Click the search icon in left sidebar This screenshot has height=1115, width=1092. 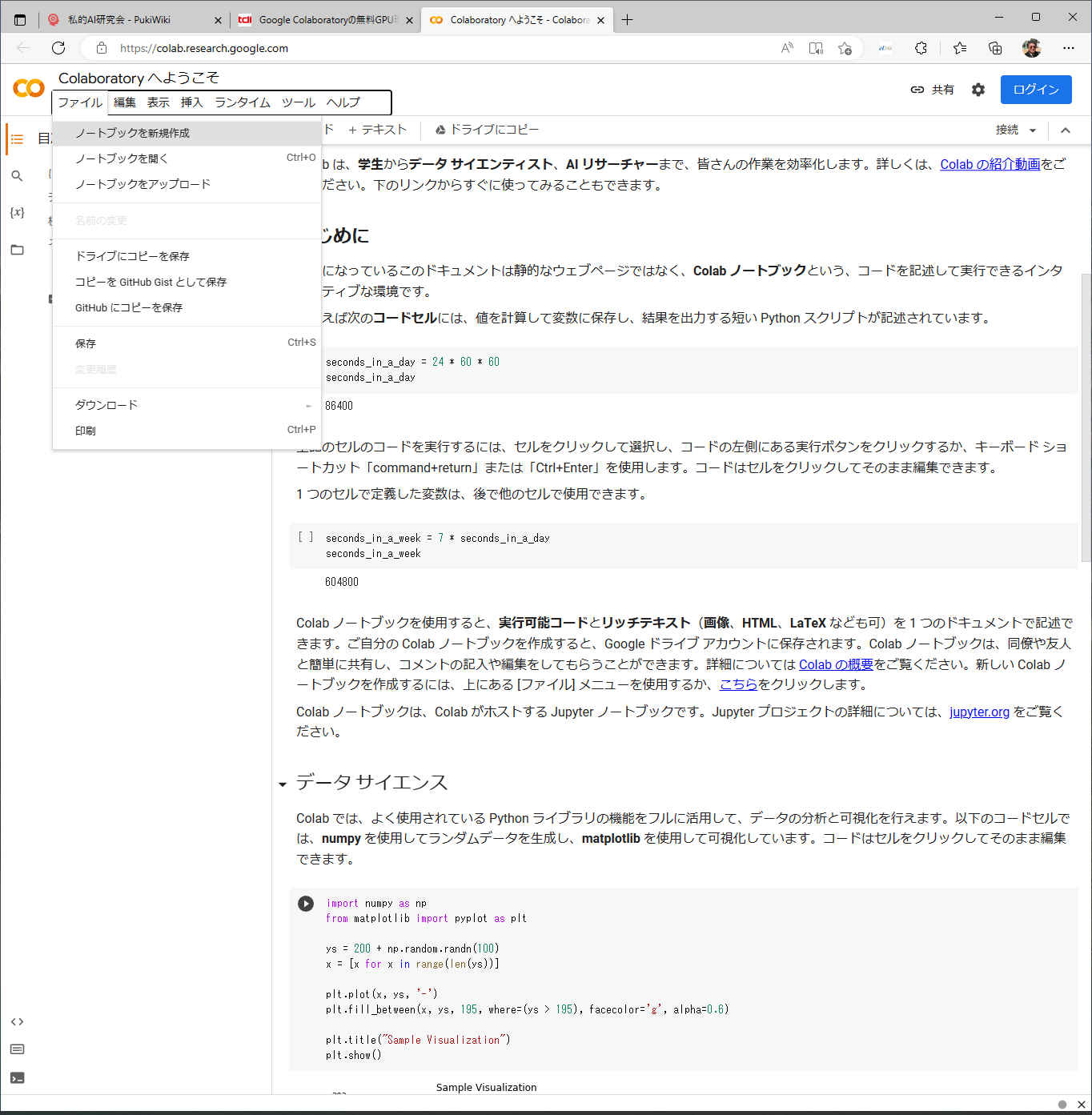(17, 176)
